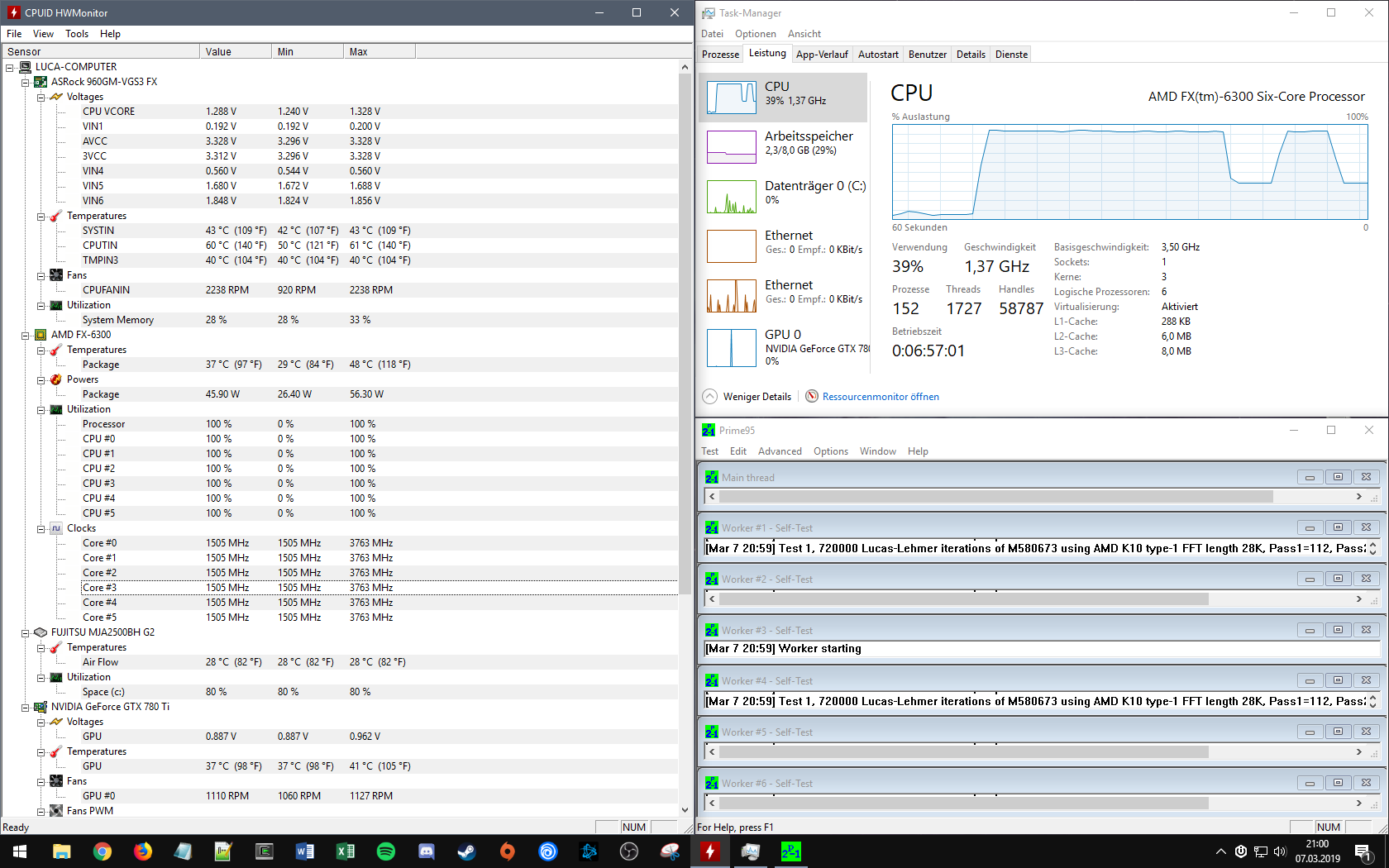Collapse Task Manager with Weniger Details
This screenshot has width=1389, height=868.
pyautogui.click(x=747, y=396)
